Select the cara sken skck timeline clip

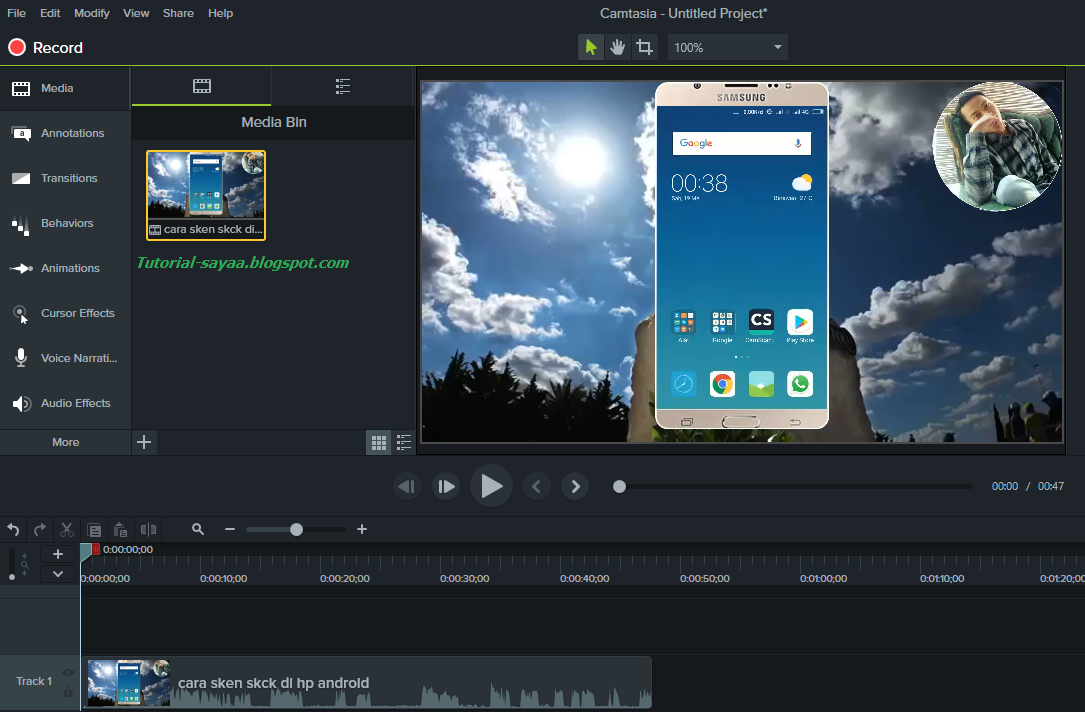pos(367,682)
